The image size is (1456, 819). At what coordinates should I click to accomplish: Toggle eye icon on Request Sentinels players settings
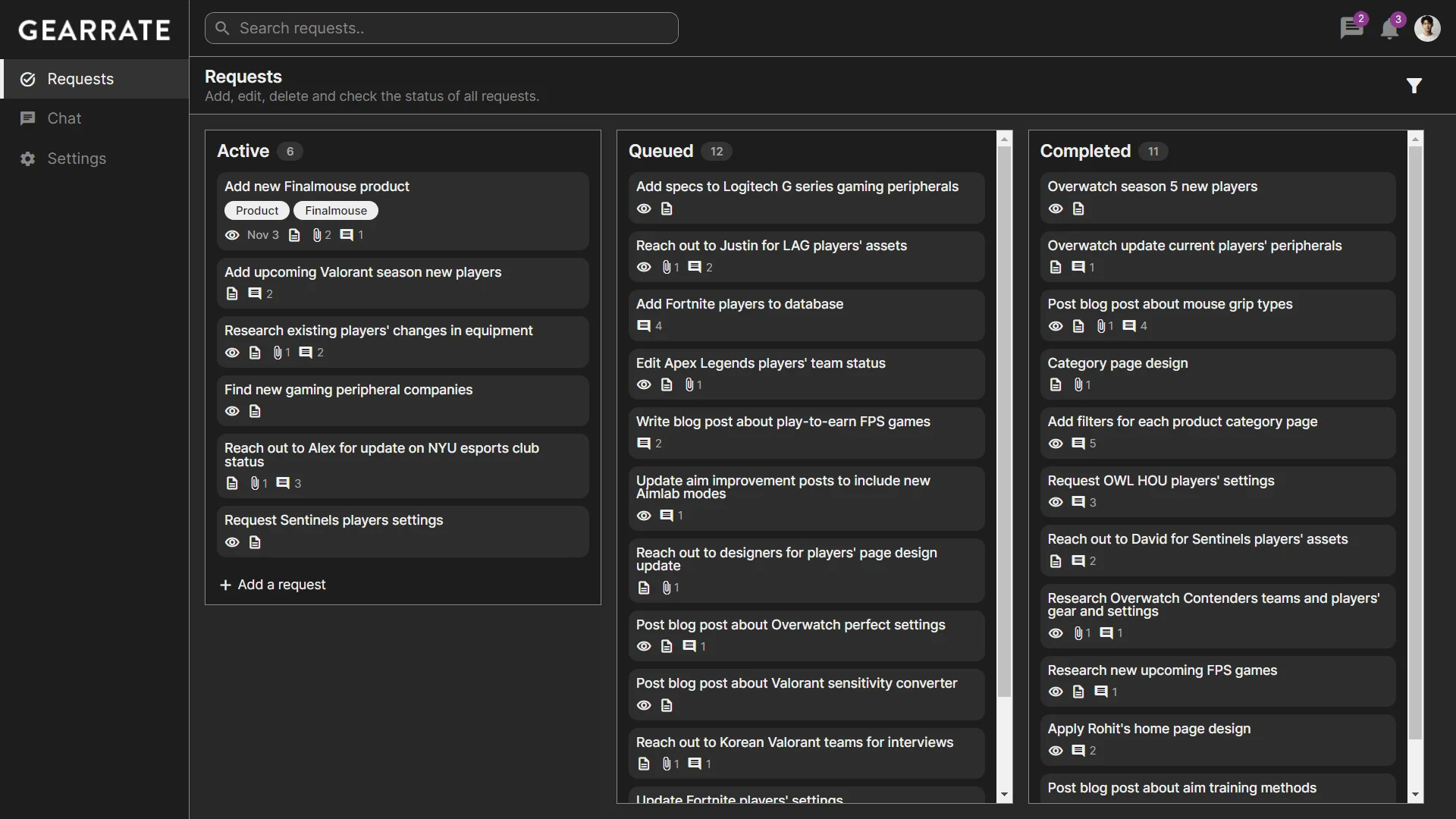pyautogui.click(x=232, y=543)
